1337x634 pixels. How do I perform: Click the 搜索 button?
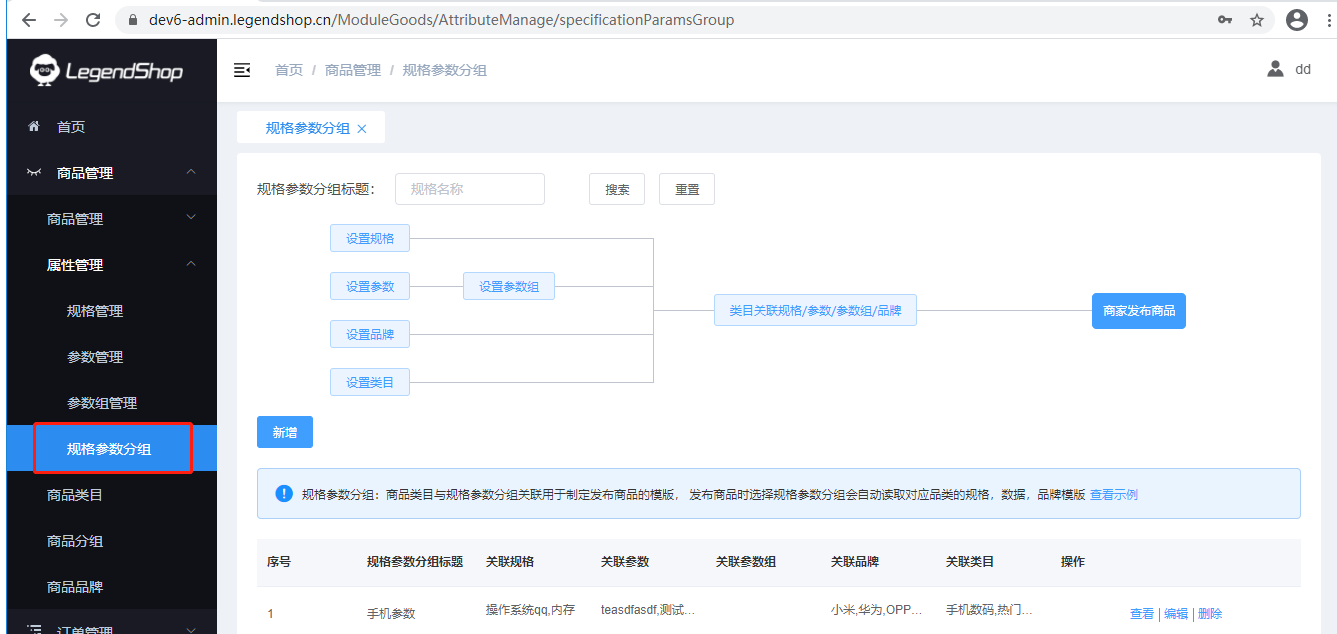tap(617, 189)
